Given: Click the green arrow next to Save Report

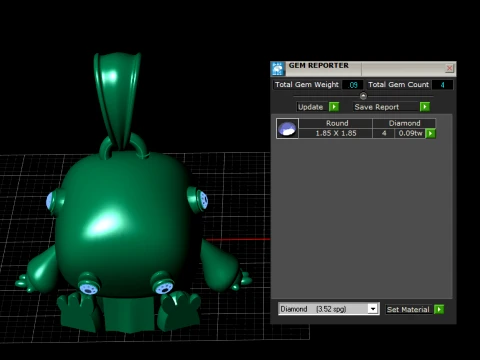Looking at the screenshot, I should tap(425, 107).
